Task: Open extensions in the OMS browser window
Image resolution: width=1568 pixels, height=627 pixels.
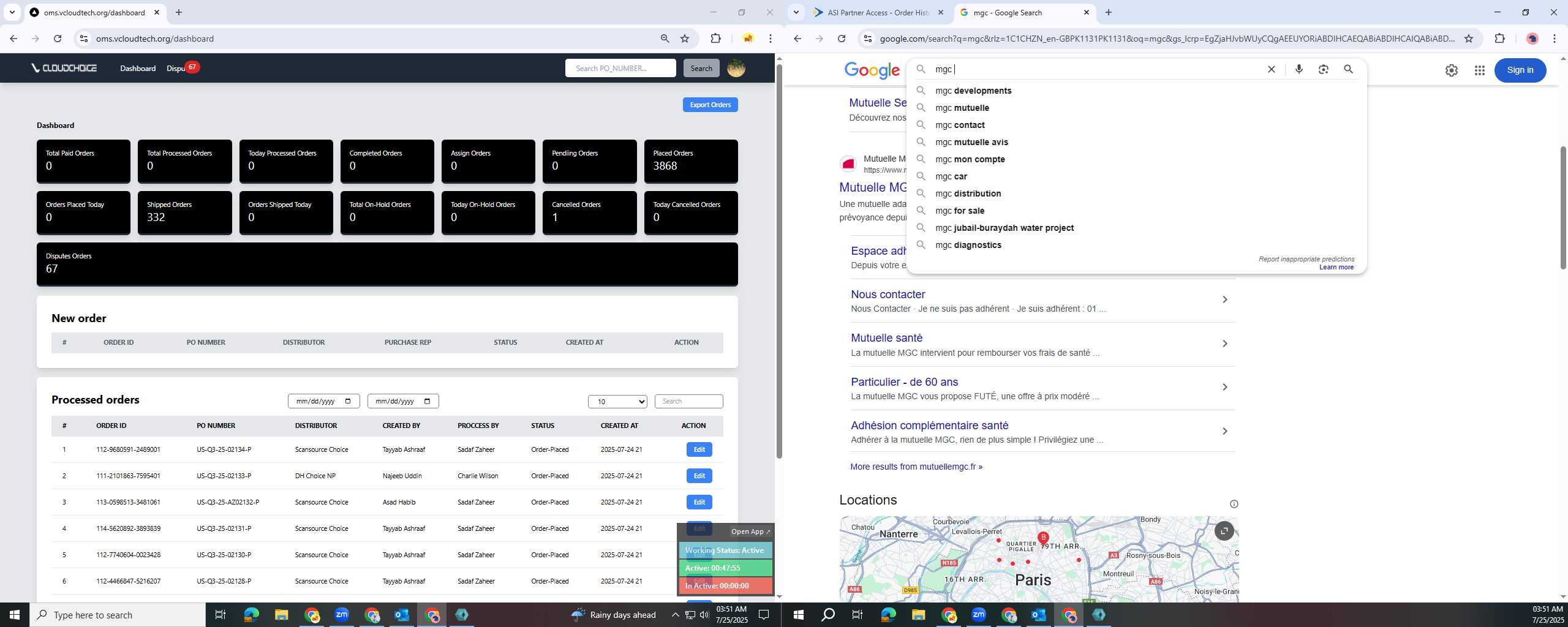Action: (715, 39)
